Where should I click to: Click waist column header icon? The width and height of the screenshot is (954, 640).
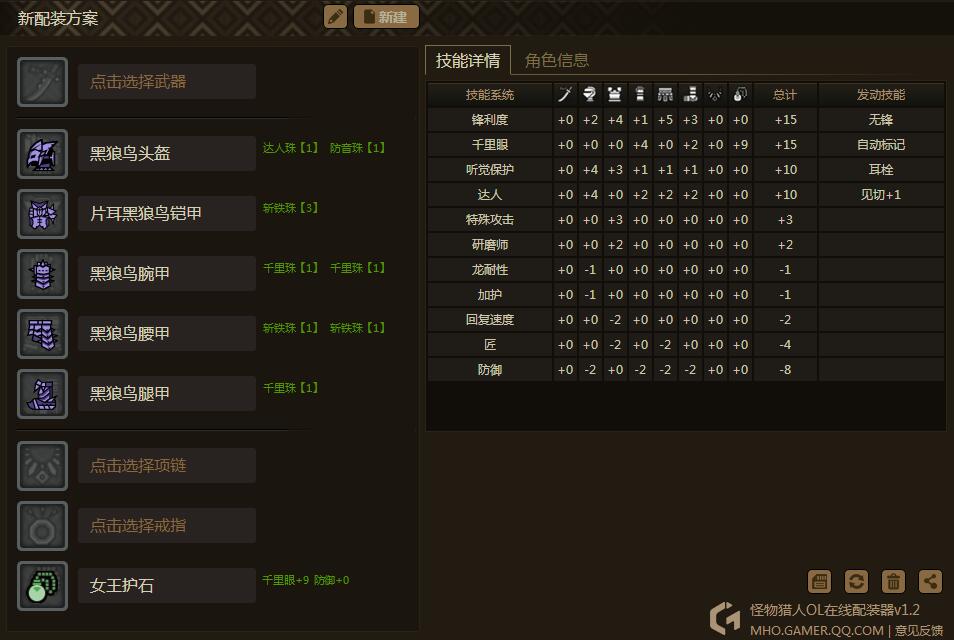coord(665,94)
